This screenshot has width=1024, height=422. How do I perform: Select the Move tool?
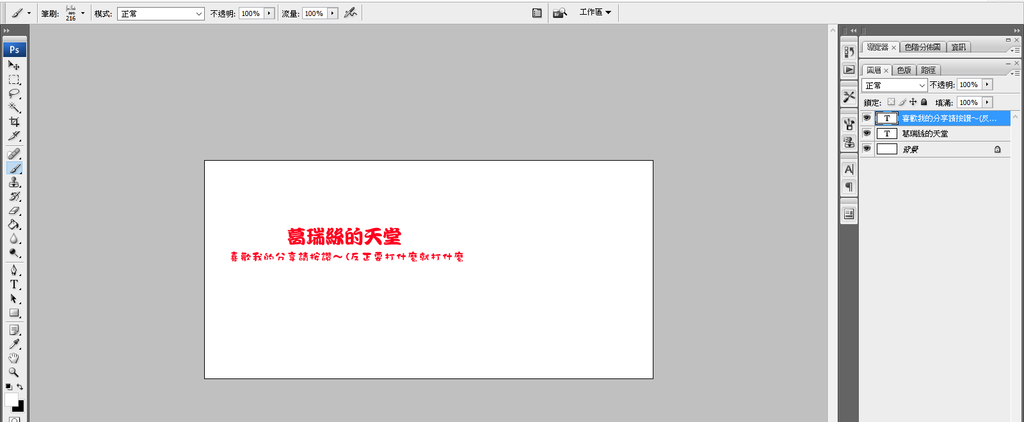pyautogui.click(x=14, y=65)
